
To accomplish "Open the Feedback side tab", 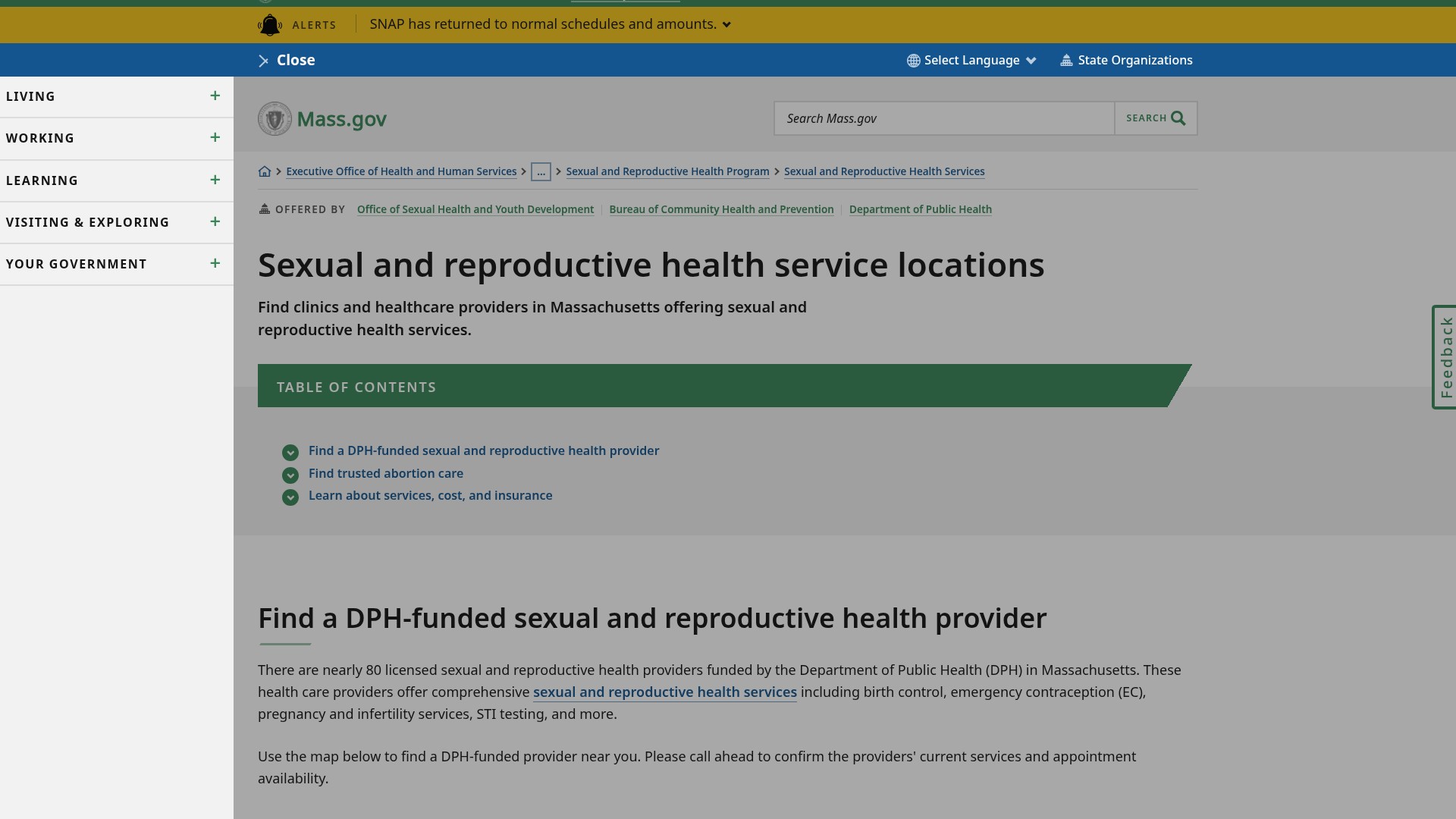I will click(1445, 357).
